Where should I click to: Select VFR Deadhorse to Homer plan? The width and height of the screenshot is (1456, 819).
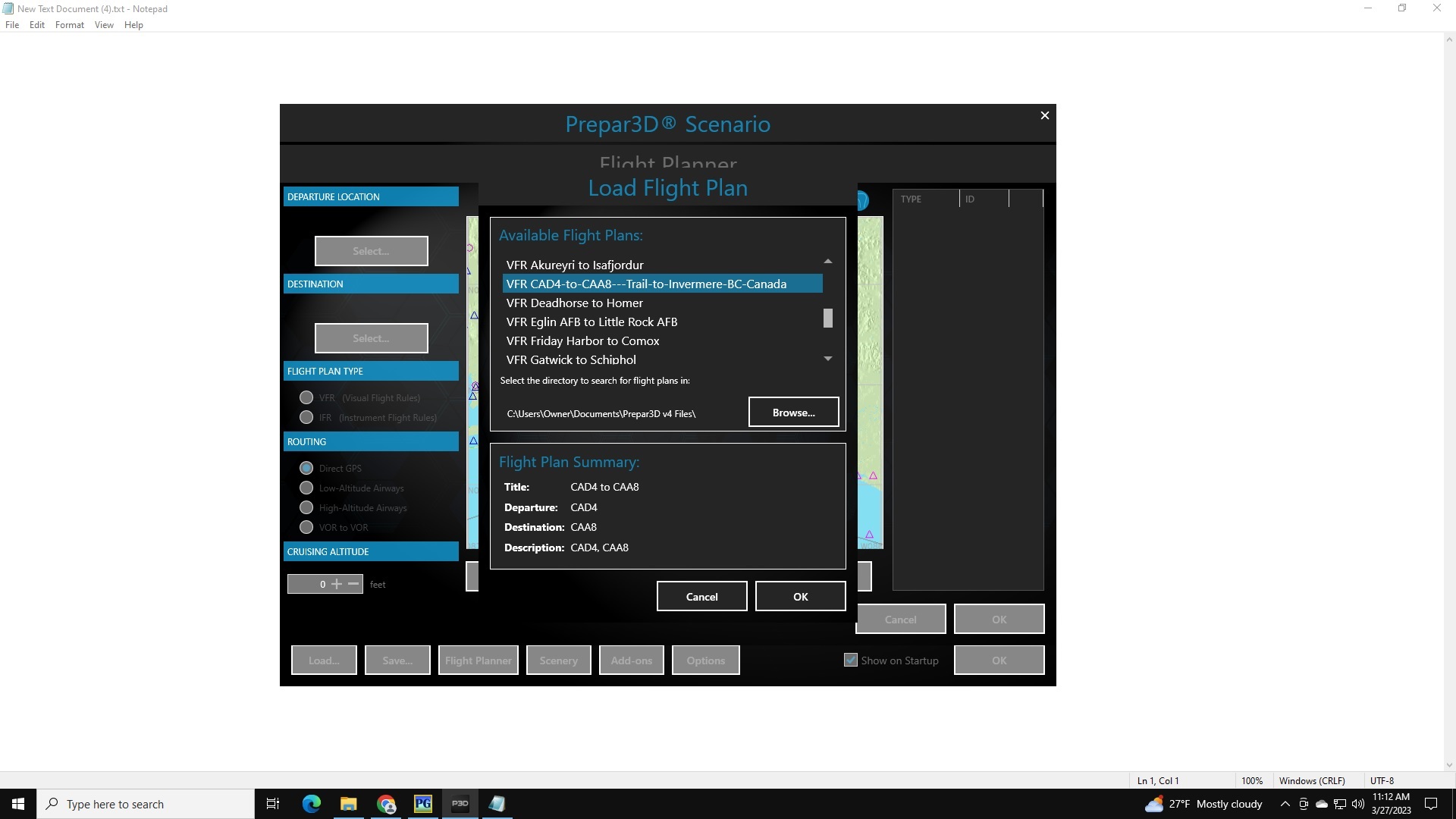pyautogui.click(x=662, y=303)
